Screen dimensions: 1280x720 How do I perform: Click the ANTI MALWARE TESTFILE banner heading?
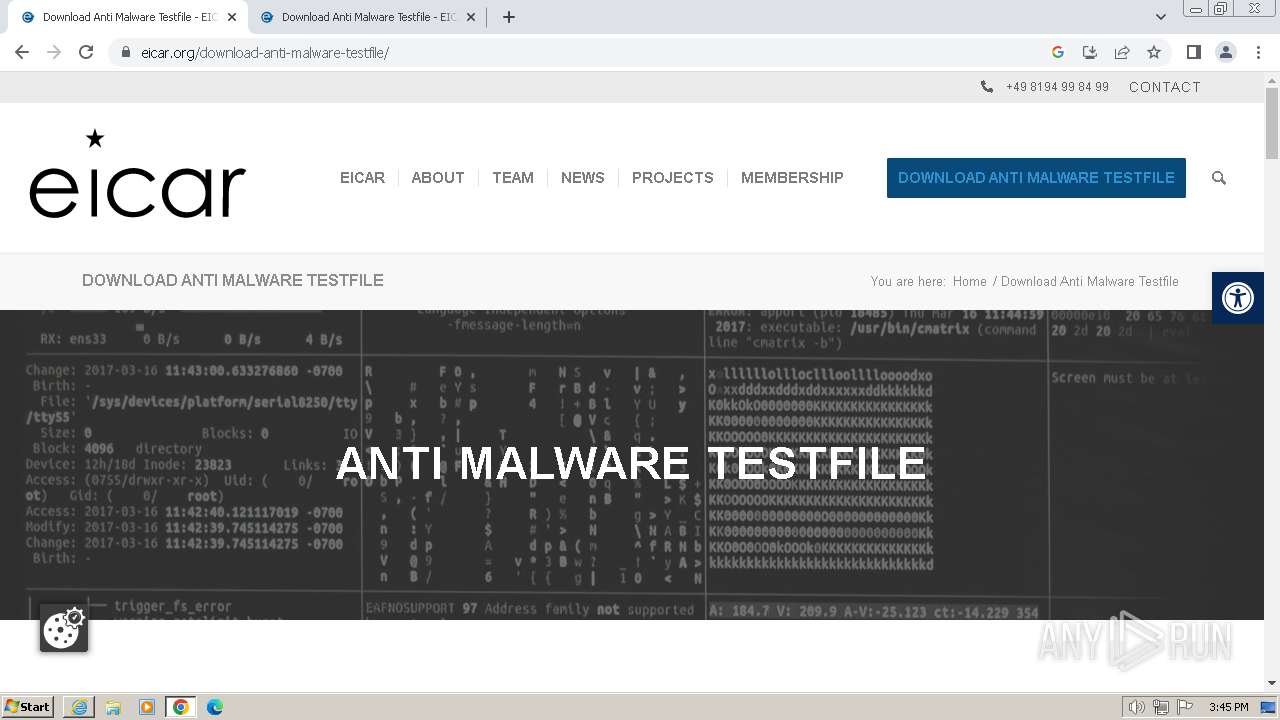tap(632, 464)
